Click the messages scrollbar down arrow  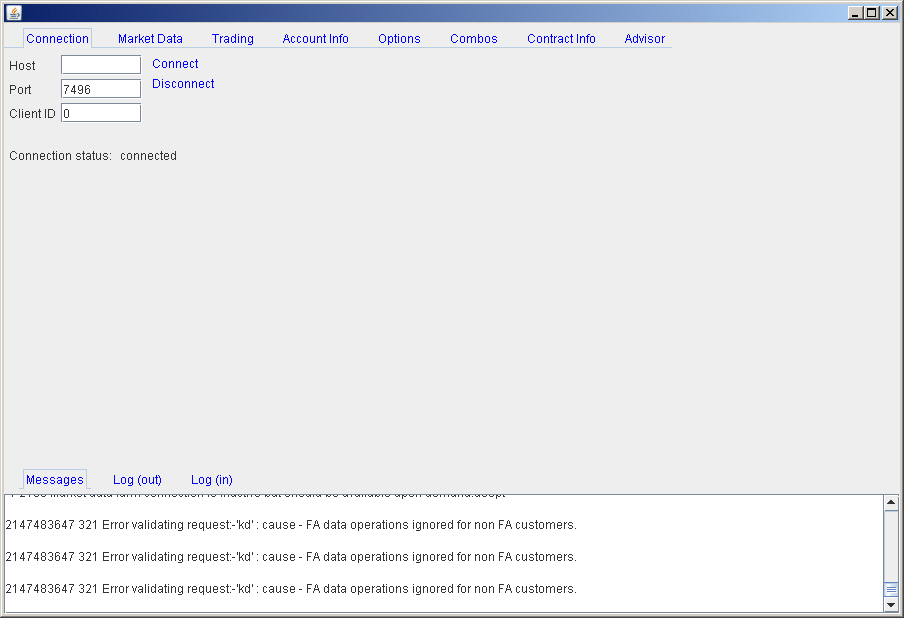tap(891, 605)
